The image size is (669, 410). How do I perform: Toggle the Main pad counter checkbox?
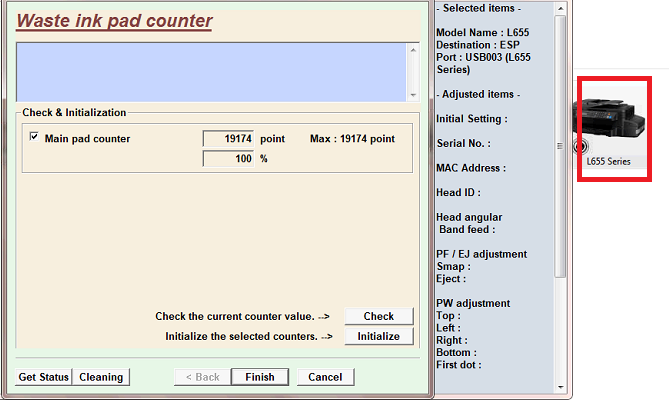(35, 138)
